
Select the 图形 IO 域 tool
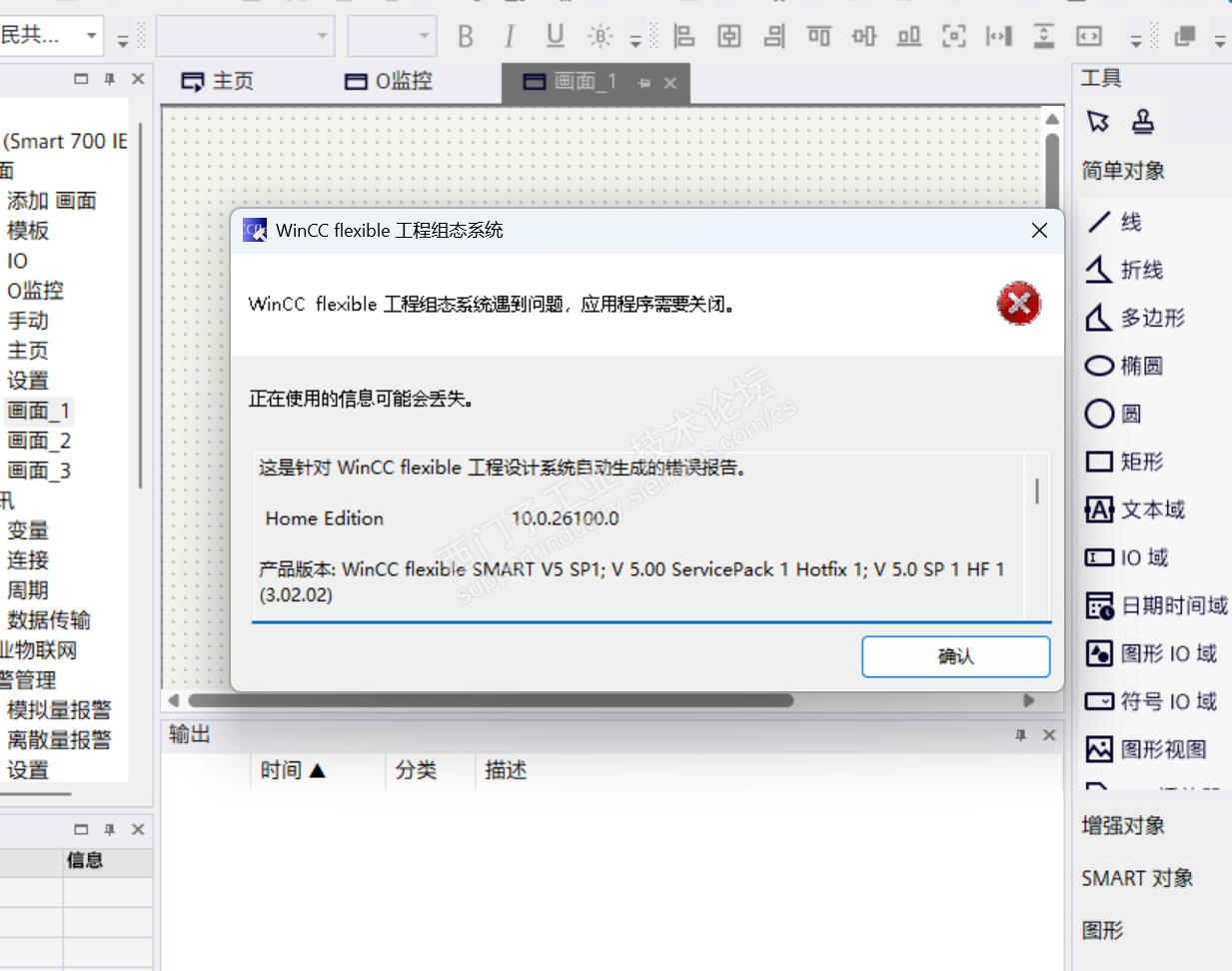(x=1152, y=653)
